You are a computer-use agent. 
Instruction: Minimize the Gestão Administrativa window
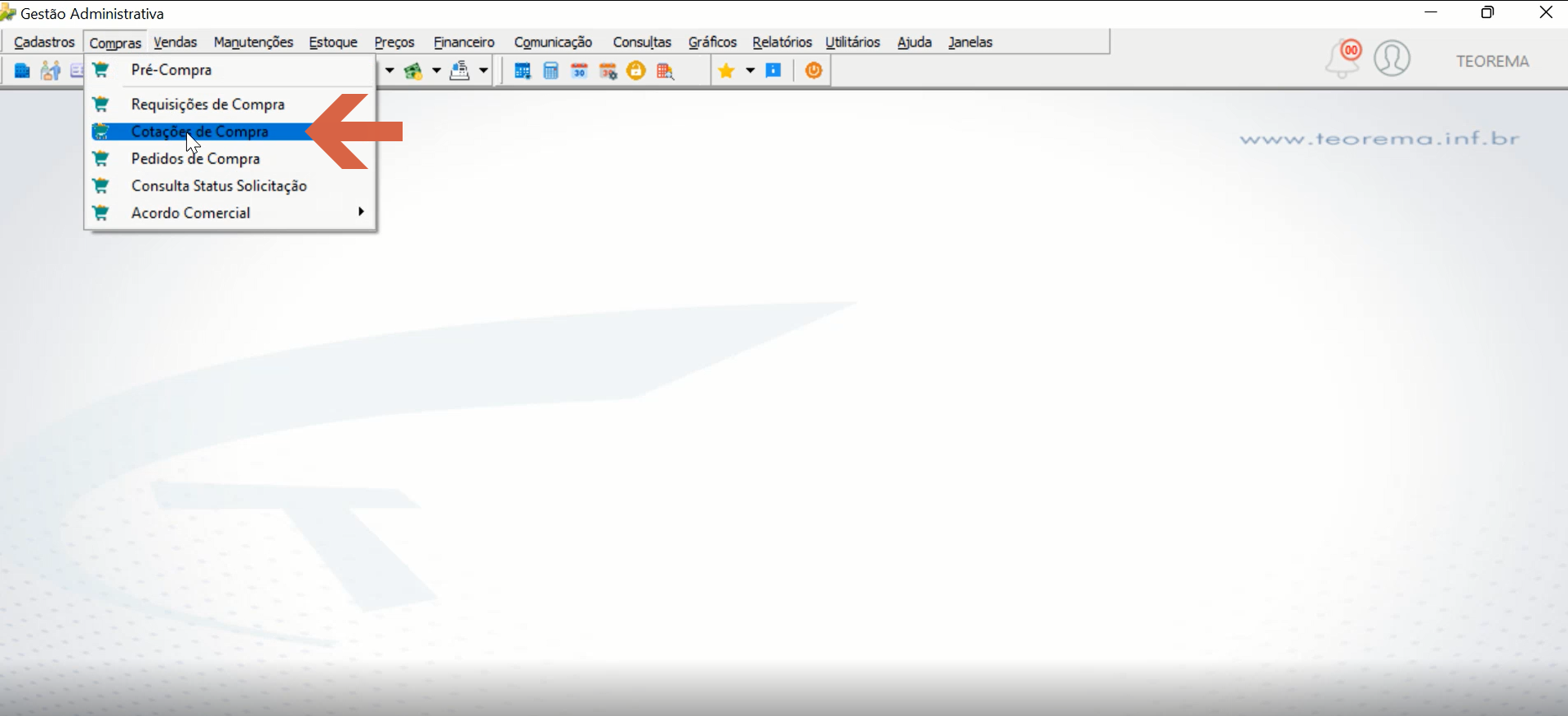(1431, 12)
